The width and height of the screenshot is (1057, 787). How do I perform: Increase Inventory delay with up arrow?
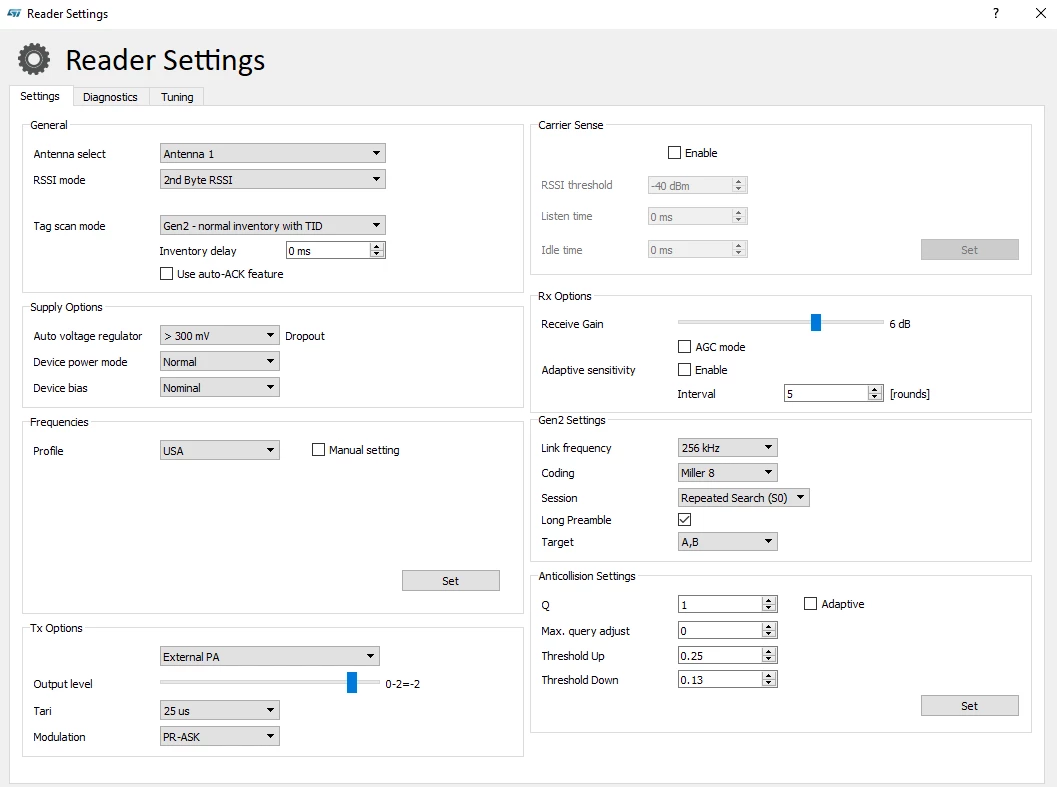[x=378, y=247]
